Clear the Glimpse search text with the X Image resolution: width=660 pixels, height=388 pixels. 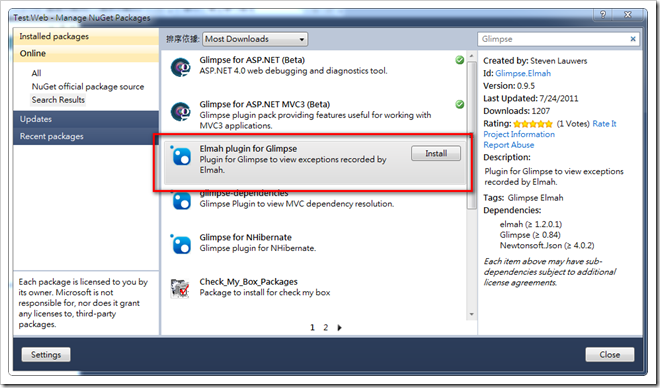click(x=633, y=39)
